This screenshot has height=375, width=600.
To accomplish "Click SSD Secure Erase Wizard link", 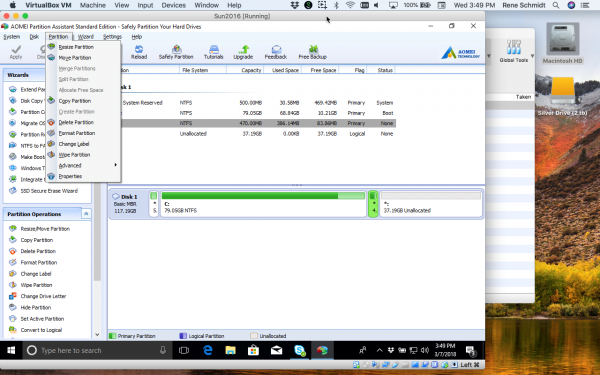I will click(x=49, y=191).
